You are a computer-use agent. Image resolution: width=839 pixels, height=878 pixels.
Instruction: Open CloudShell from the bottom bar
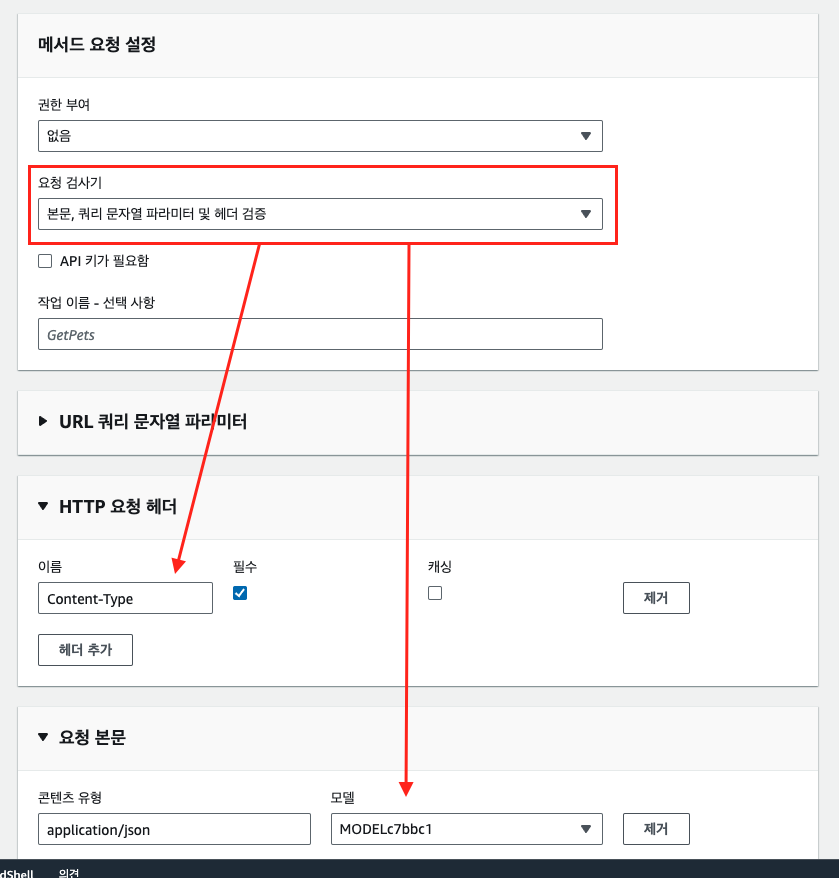16,872
